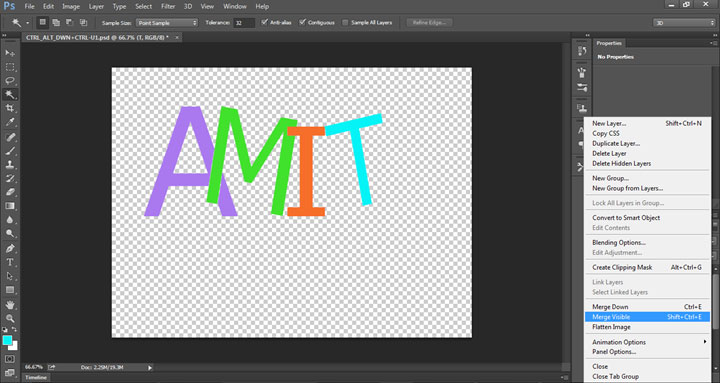Select the Dodge tool
Viewport: 720px width, 383px height.
pyautogui.click(x=10, y=233)
